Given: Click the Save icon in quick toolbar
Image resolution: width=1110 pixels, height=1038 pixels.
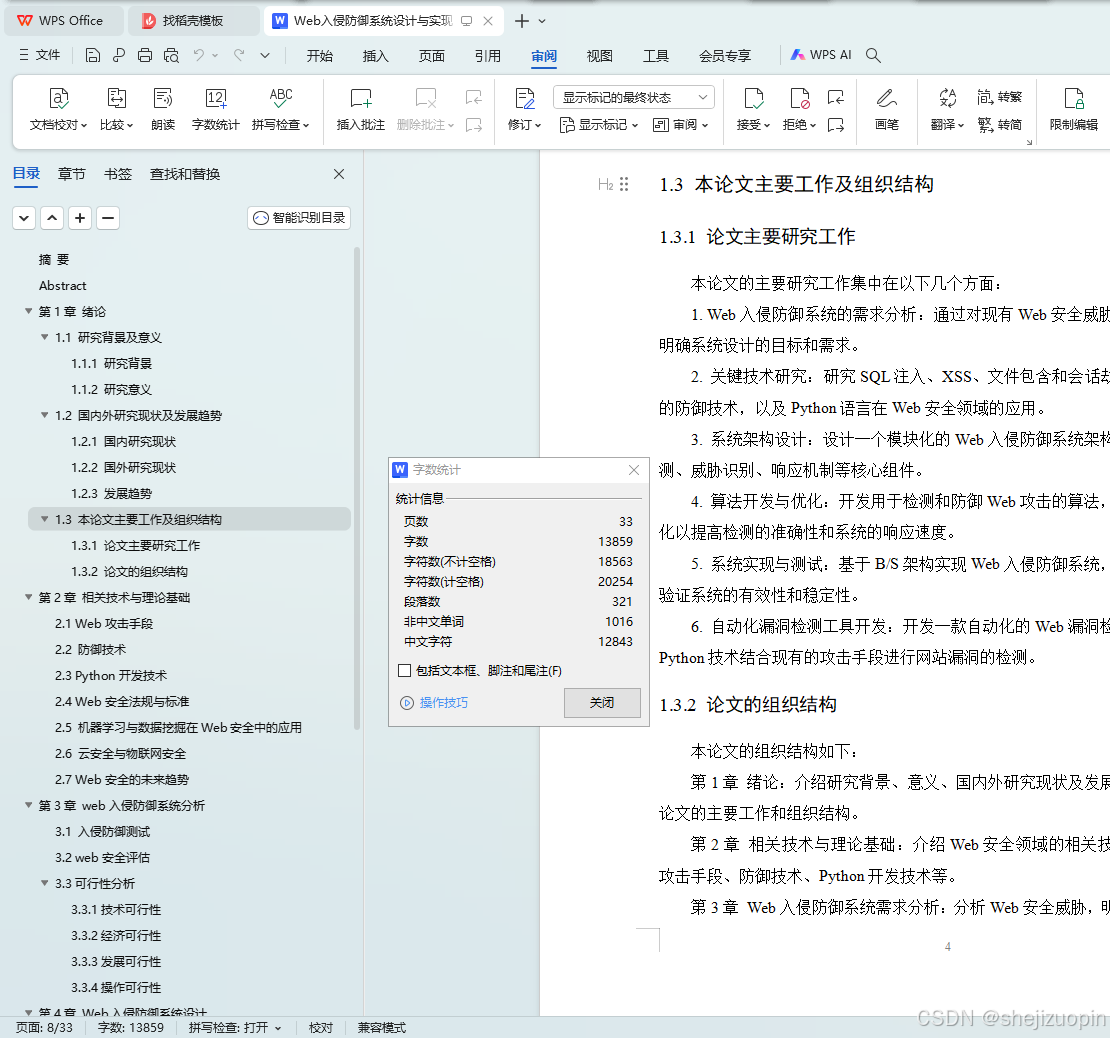Looking at the screenshot, I should click(93, 55).
